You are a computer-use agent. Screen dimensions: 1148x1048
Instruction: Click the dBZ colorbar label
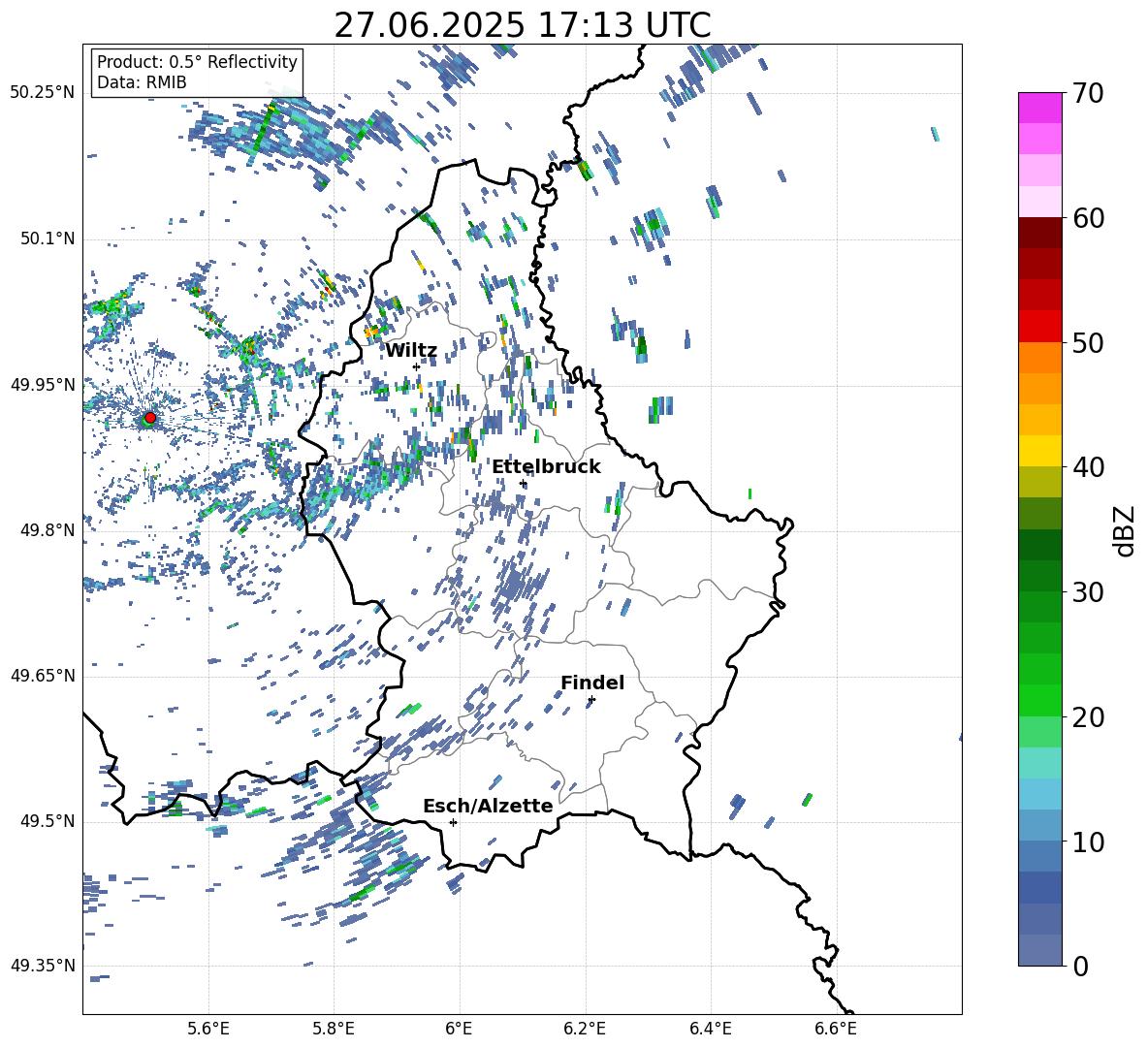coord(1123,530)
